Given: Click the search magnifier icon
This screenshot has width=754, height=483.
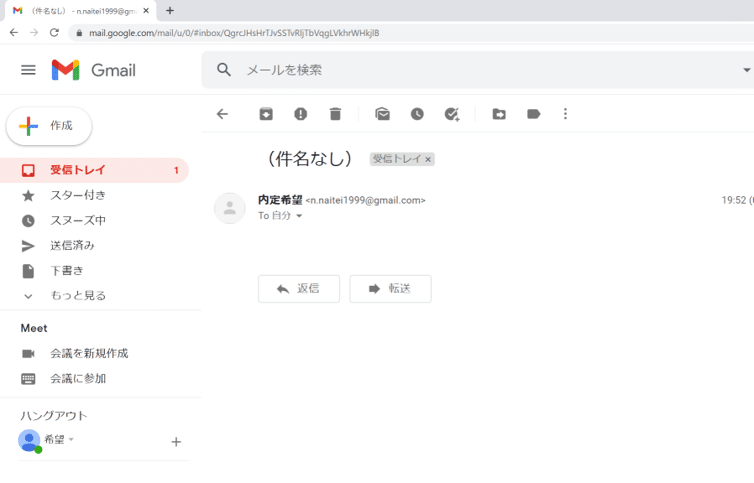Looking at the screenshot, I should [x=224, y=70].
